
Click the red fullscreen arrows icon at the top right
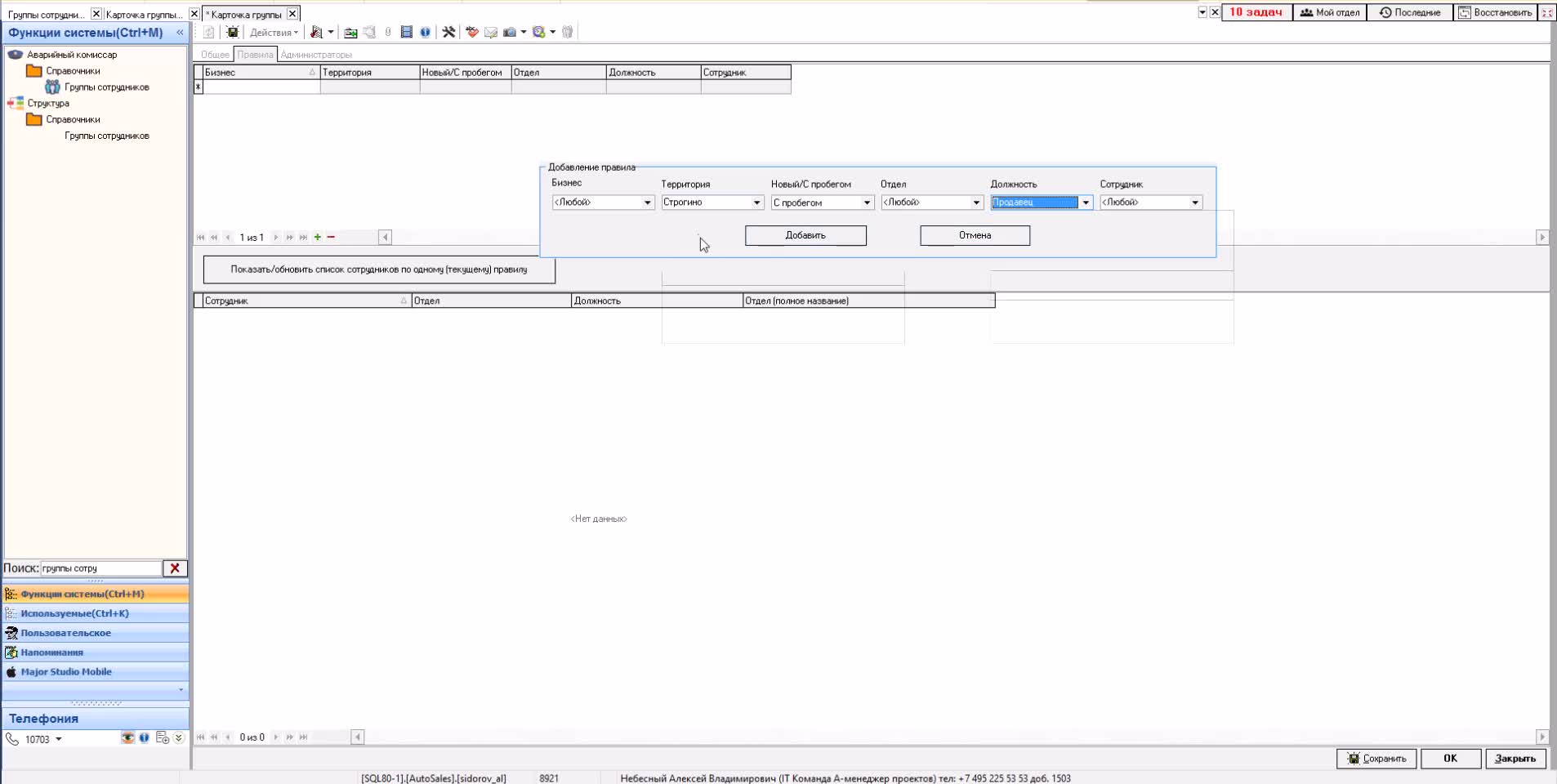point(1547,12)
